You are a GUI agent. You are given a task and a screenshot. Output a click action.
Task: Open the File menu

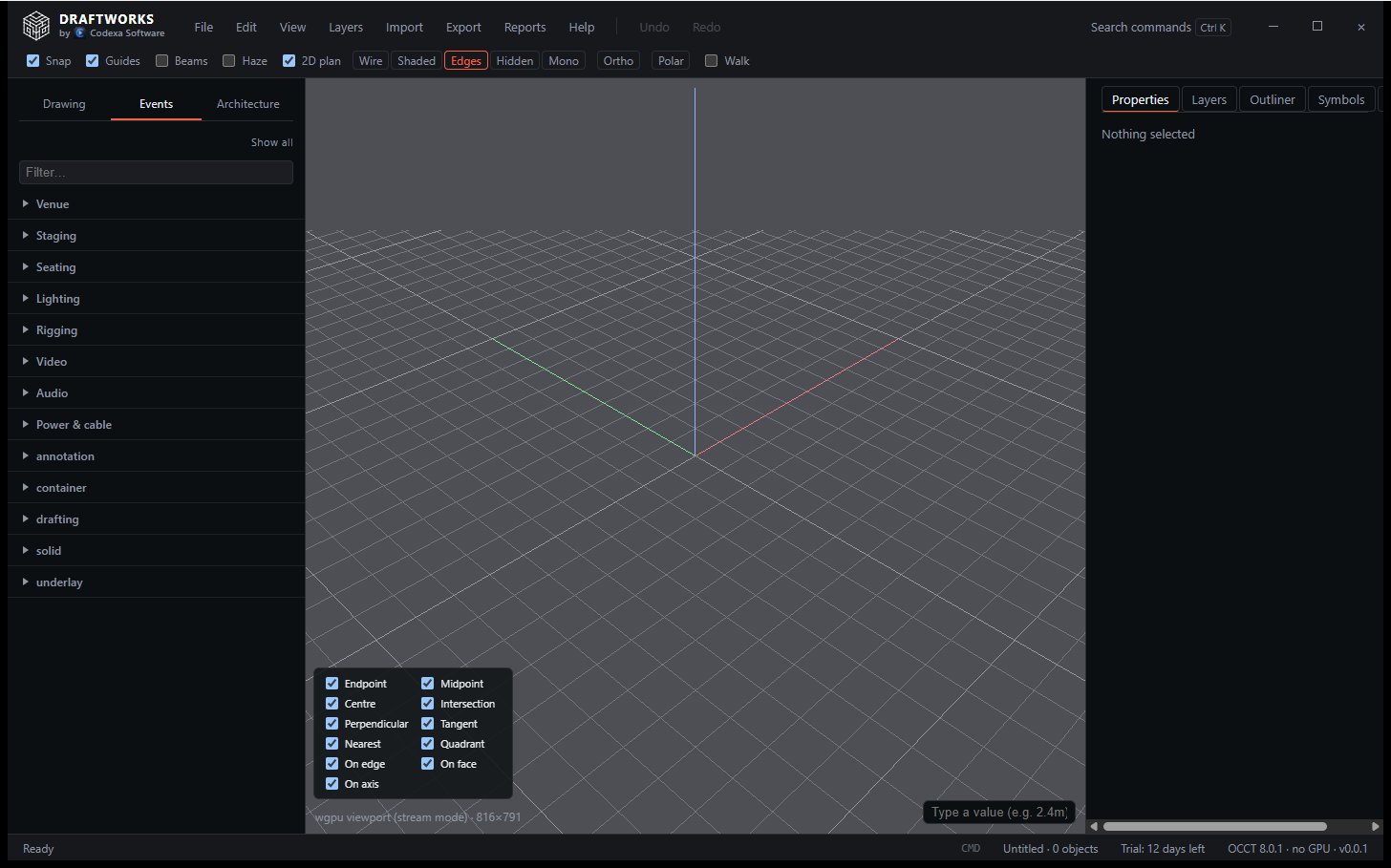click(203, 27)
